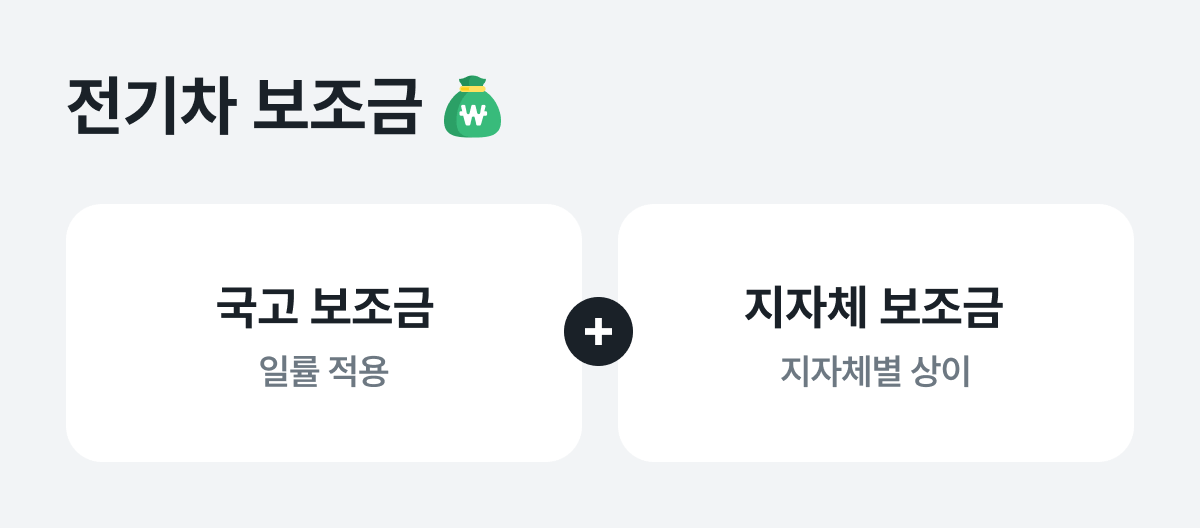The image size is (1200, 528).
Task: Click the green money bag icon
Action: [472, 107]
